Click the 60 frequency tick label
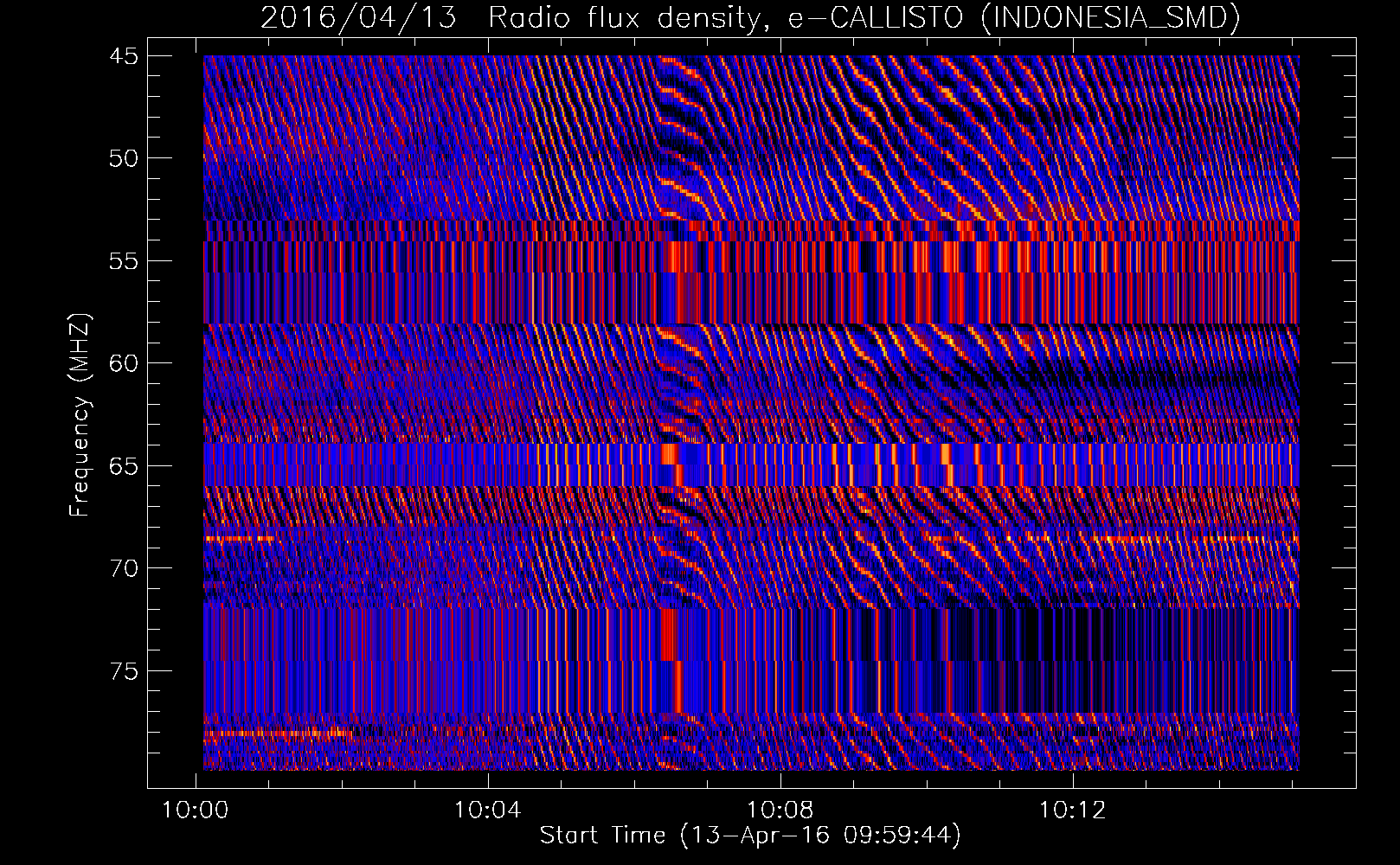This screenshot has height=865, width=1400. pos(124,363)
